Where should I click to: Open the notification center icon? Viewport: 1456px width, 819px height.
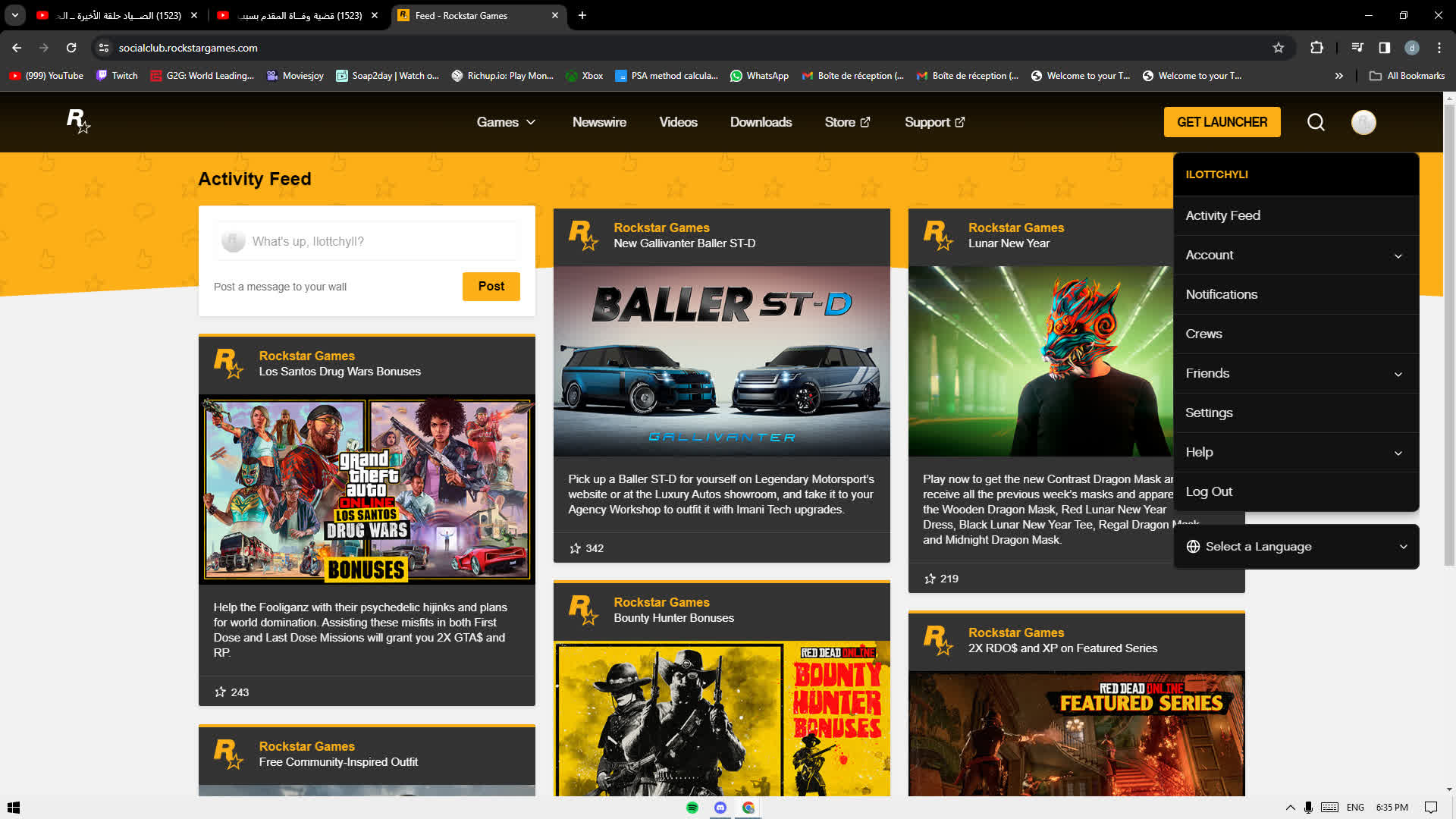[1431, 808]
